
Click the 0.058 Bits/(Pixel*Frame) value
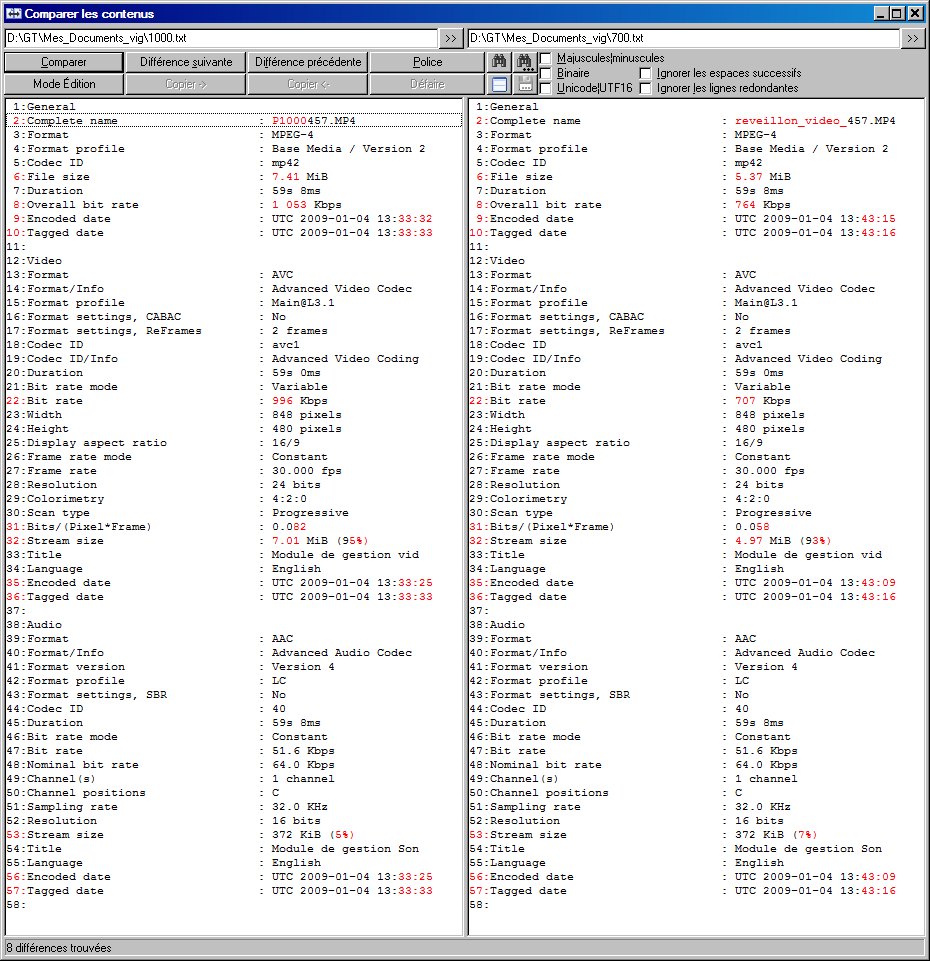coord(752,526)
